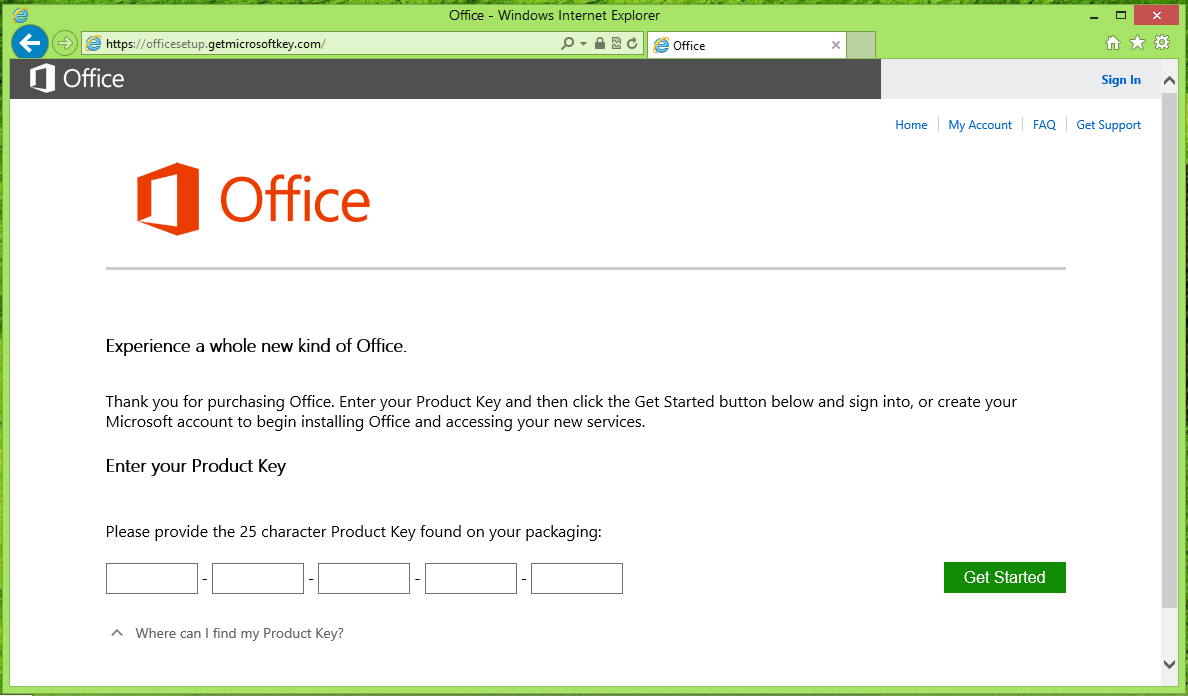Viewport: 1188px width, 696px height.
Task: Click the 'Thank you for purchasing Office' paragraph
Action: point(561,411)
